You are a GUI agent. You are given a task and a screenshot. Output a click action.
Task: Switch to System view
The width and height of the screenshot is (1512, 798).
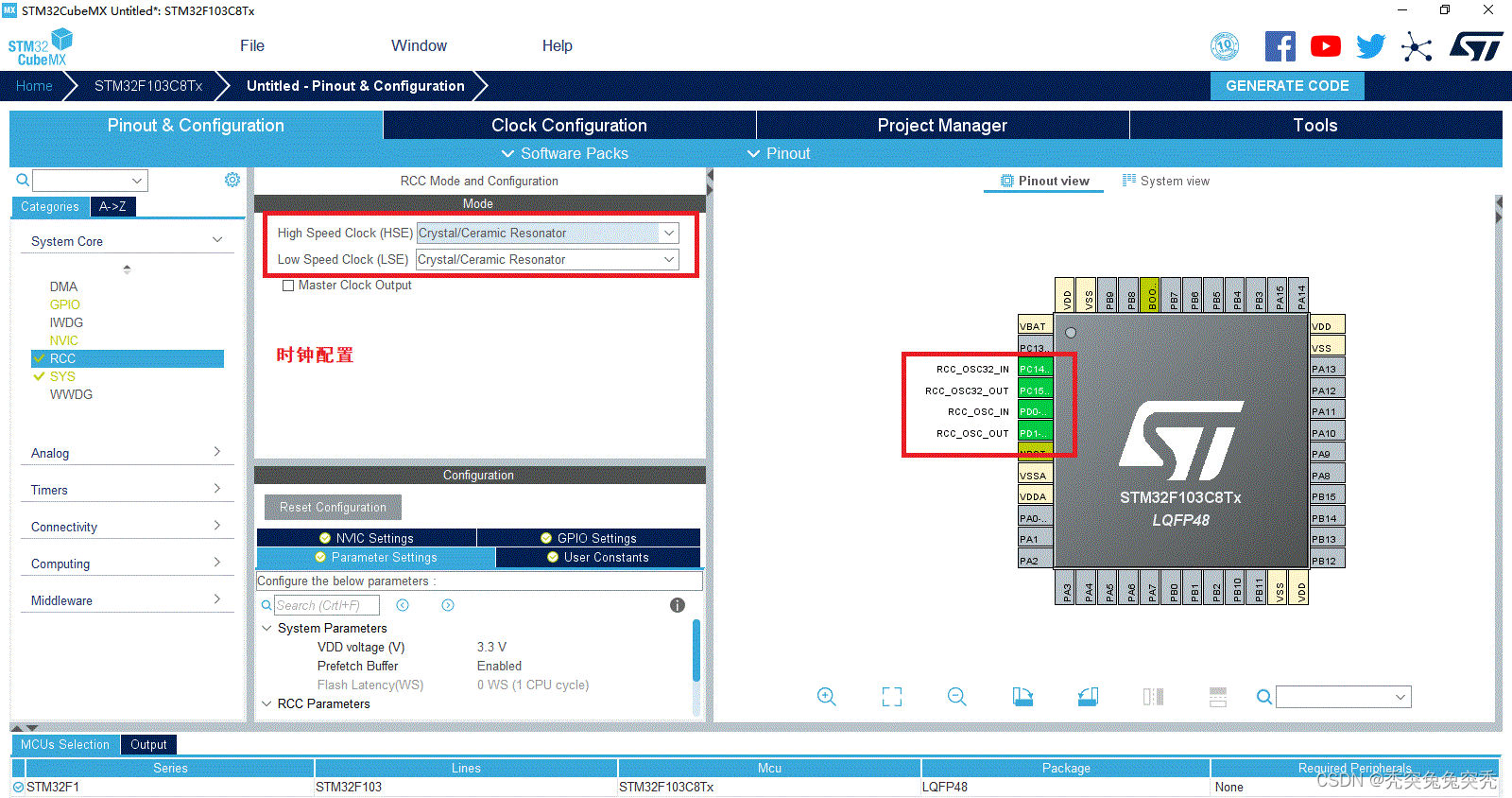click(1165, 181)
